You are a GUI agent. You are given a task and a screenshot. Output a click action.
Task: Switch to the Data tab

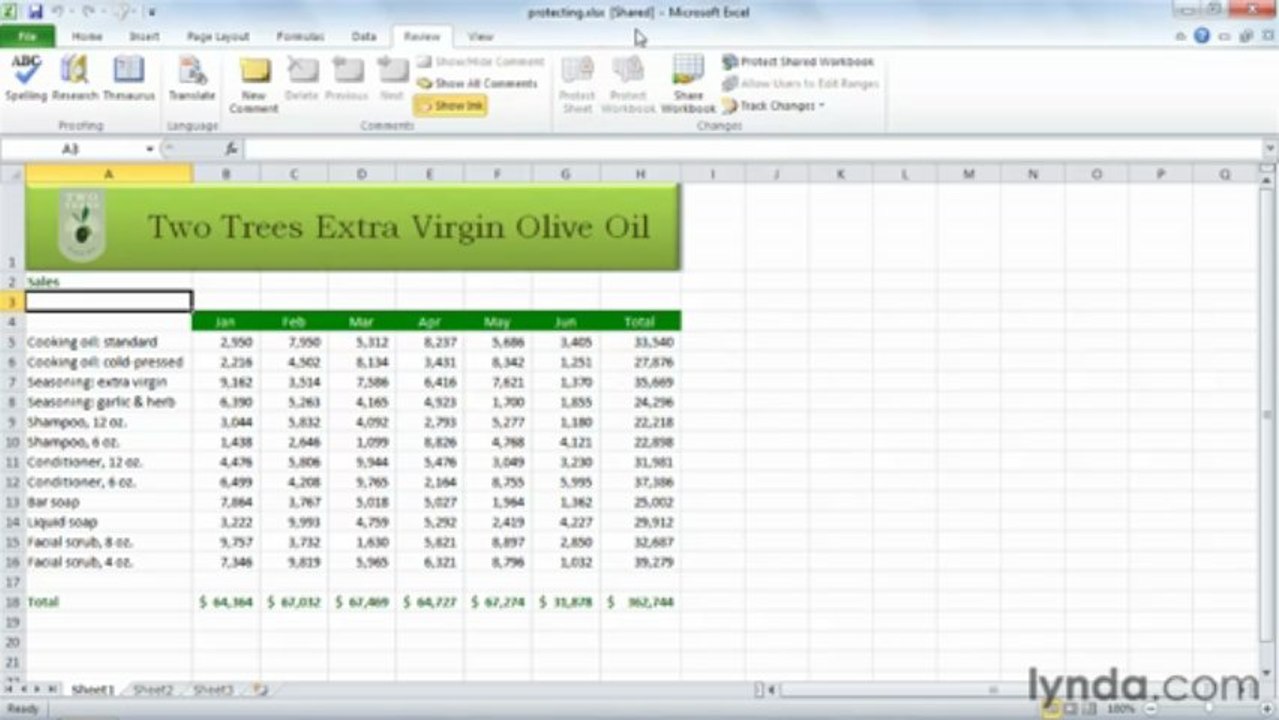click(364, 36)
